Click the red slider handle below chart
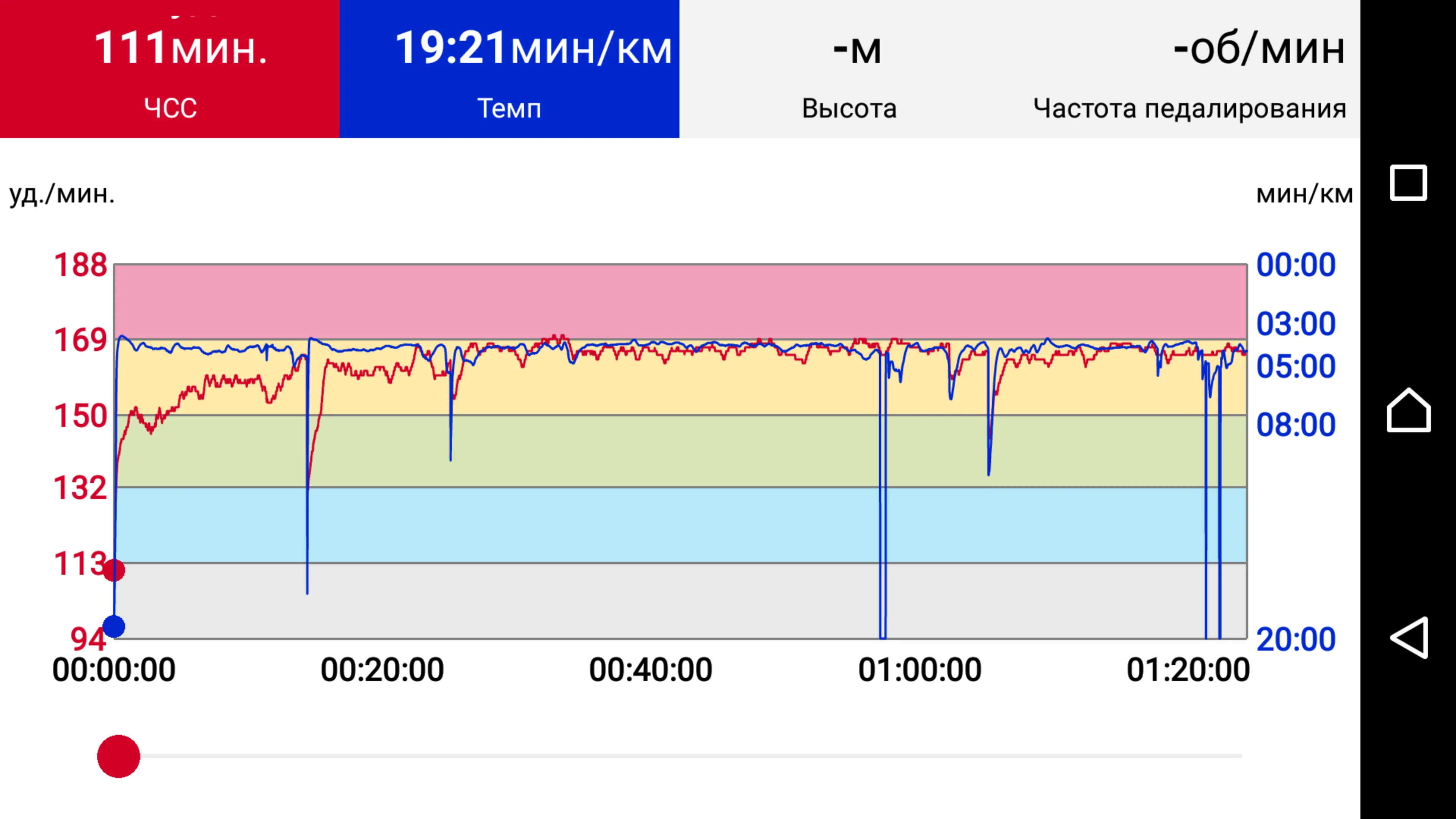Image resolution: width=1456 pixels, height=819 pixels. [x=119, y=756]
